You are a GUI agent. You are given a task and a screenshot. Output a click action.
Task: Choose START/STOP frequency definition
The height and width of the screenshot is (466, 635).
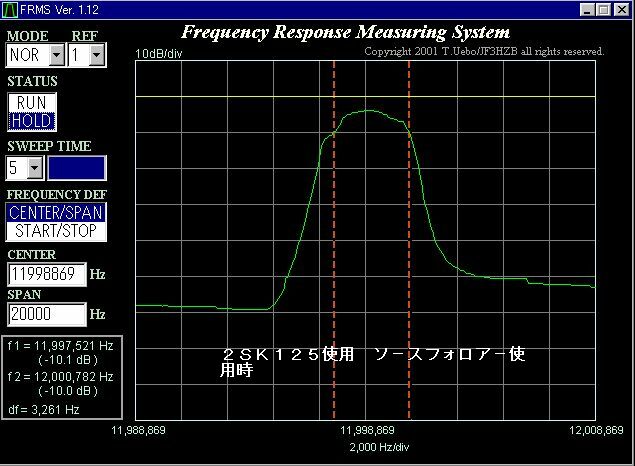(x=56, y=231)
